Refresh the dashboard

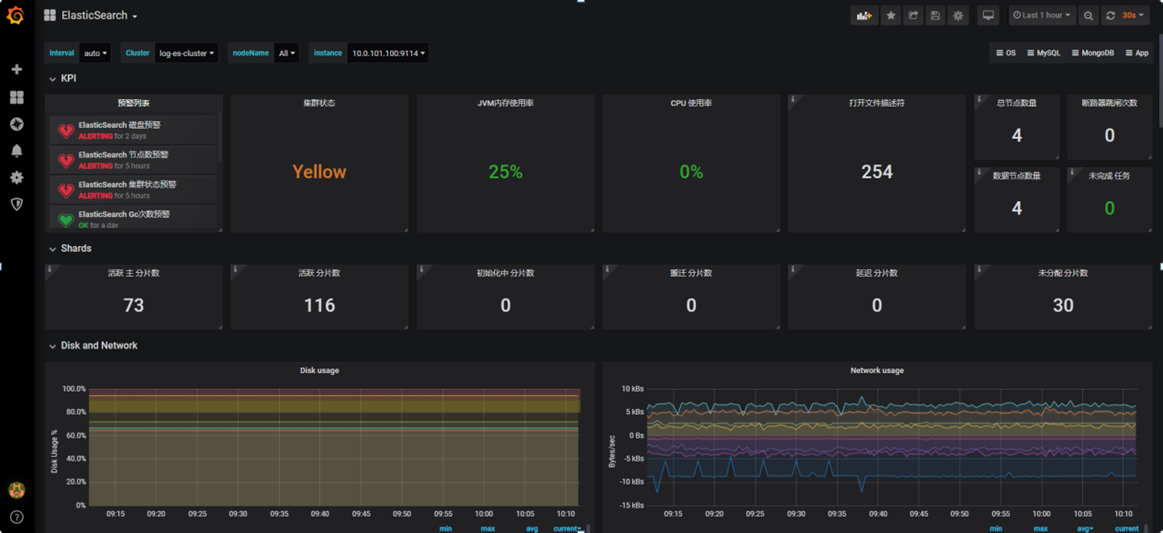point(1110,15)
